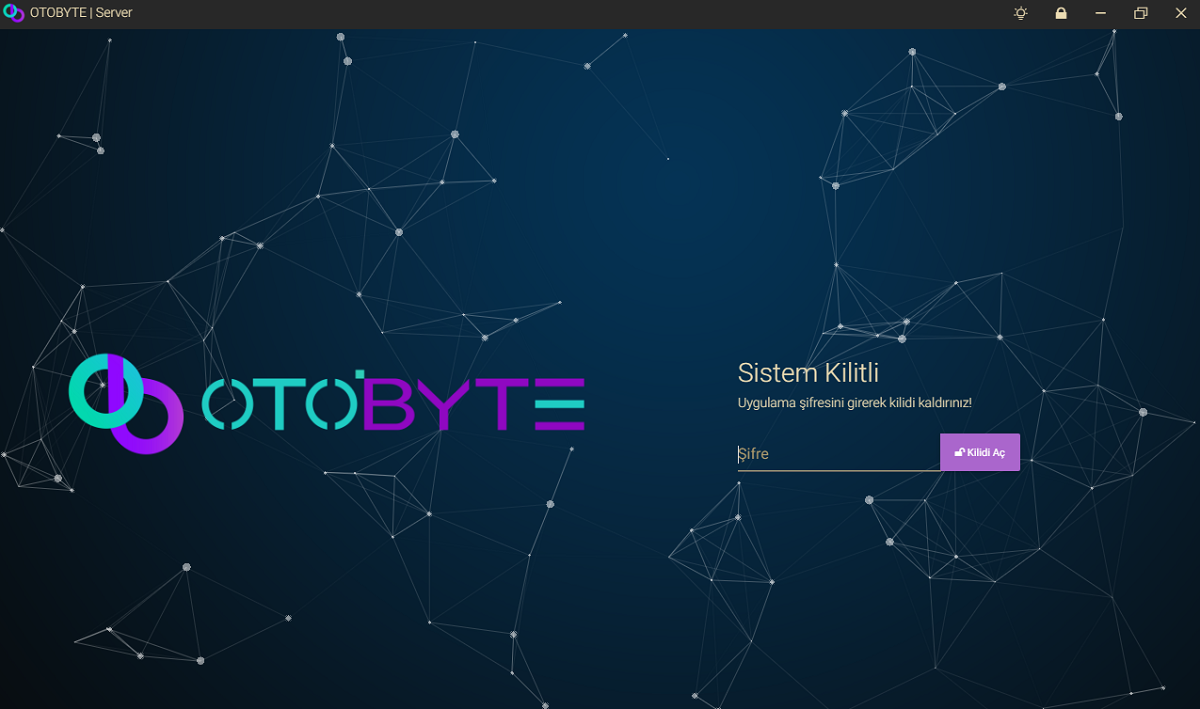Click the purple BYTE wordmark letters
1200x709 pixels.
click(472, 404)
